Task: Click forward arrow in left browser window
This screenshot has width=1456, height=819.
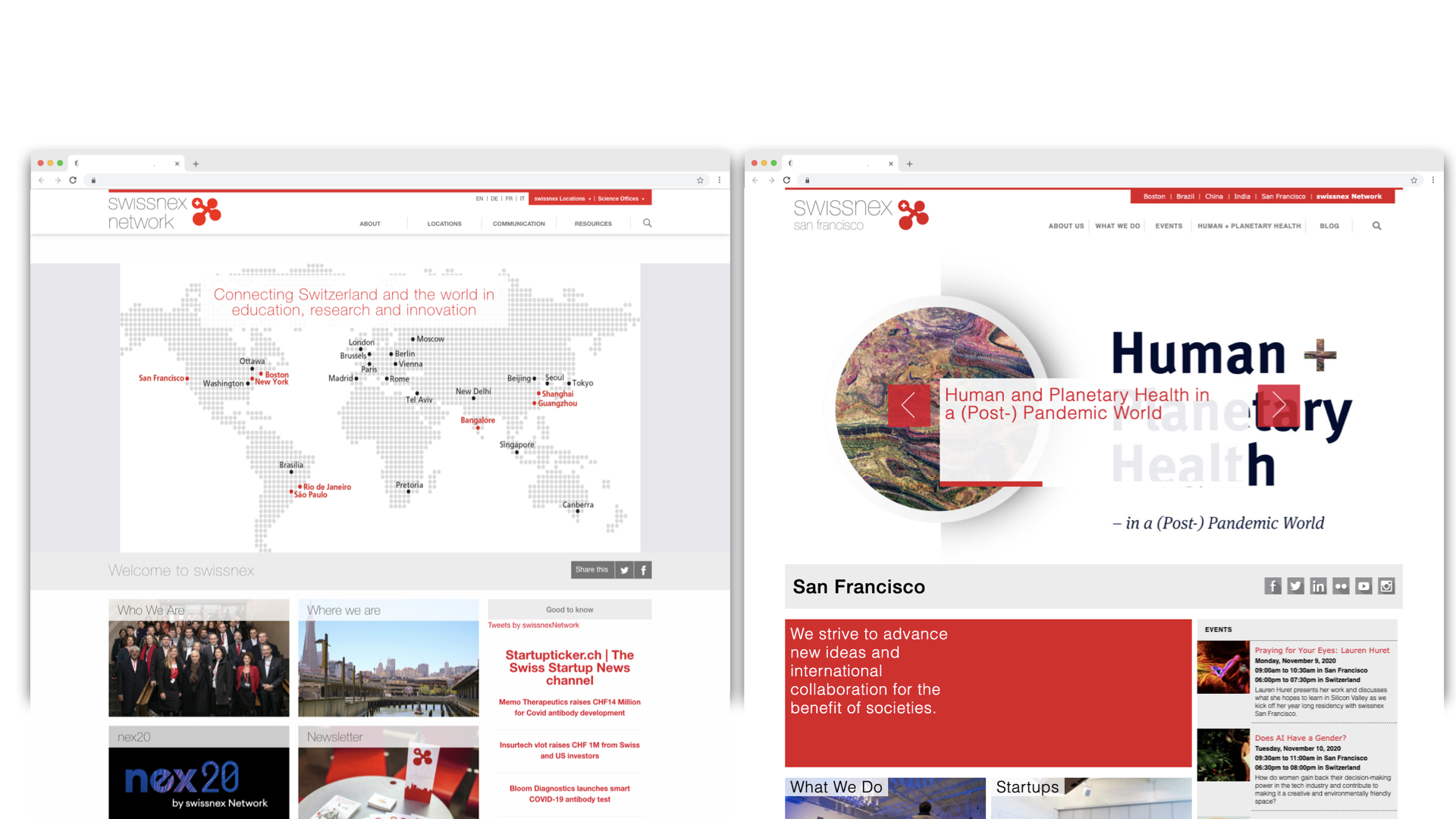Action: coord(58,180)
